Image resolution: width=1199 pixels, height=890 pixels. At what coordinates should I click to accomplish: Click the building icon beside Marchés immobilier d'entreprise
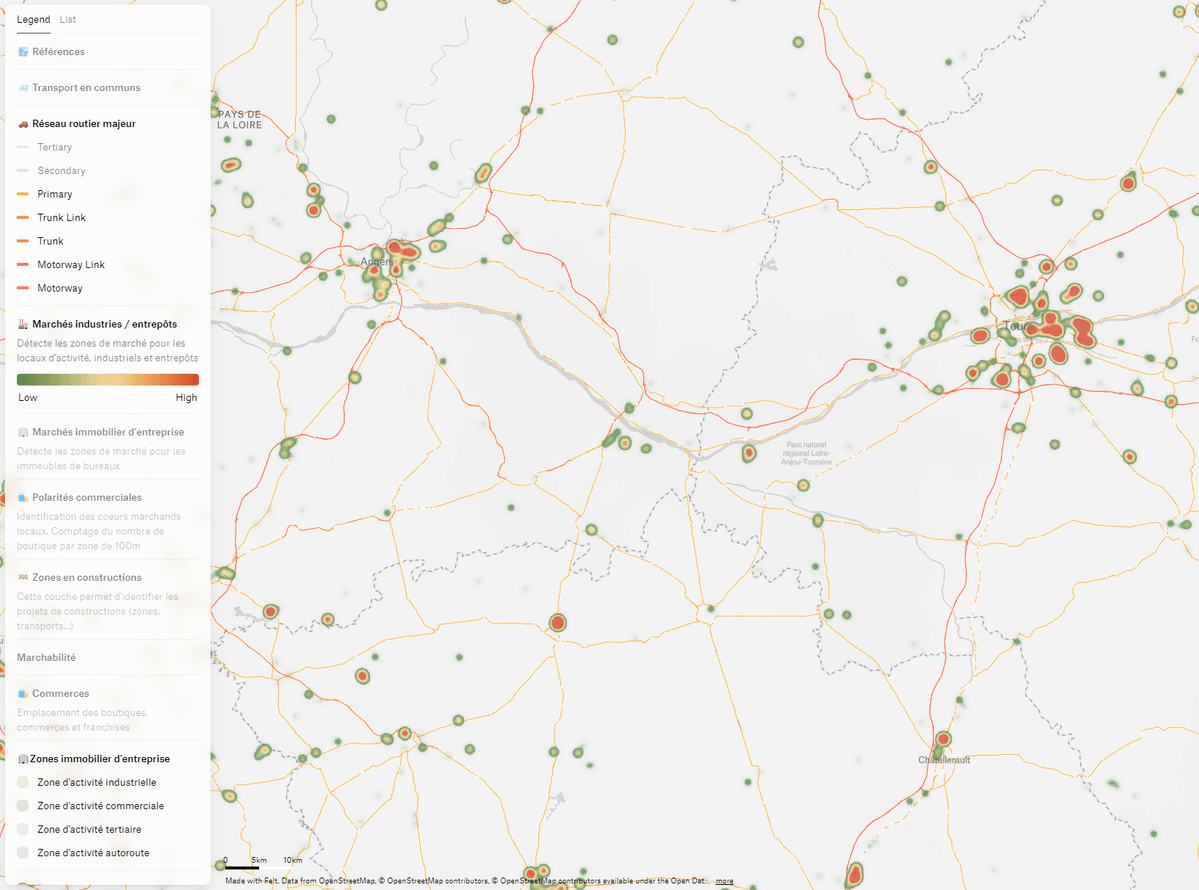tap(22, 432)
